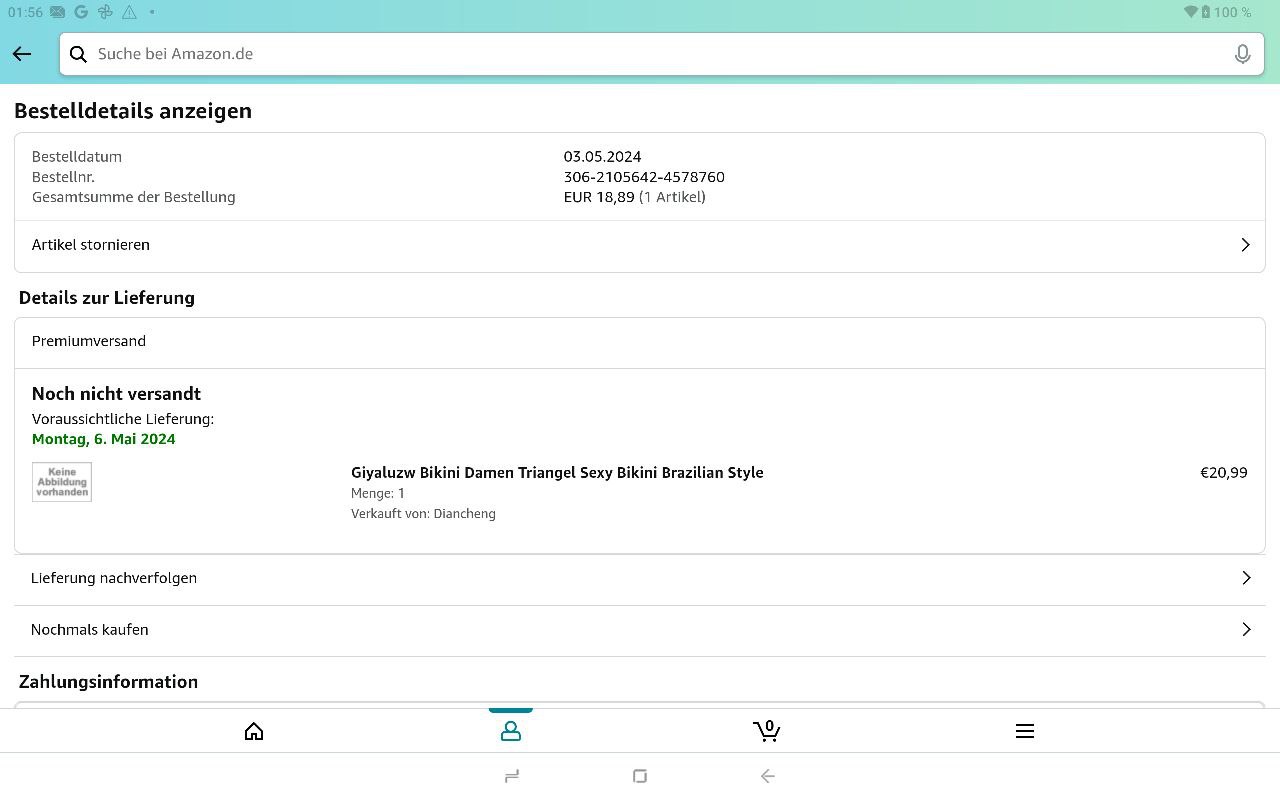1280x800 pixels.
Task: Open Artikel stornieren option
Action: coord(91,245)
